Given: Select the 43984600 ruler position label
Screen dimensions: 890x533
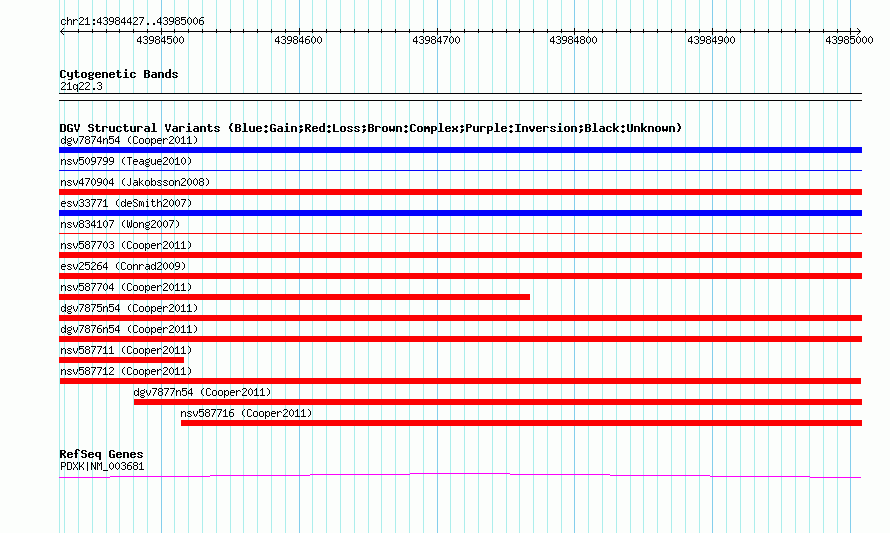Looking at the screenshot, I should click(298, 40).
